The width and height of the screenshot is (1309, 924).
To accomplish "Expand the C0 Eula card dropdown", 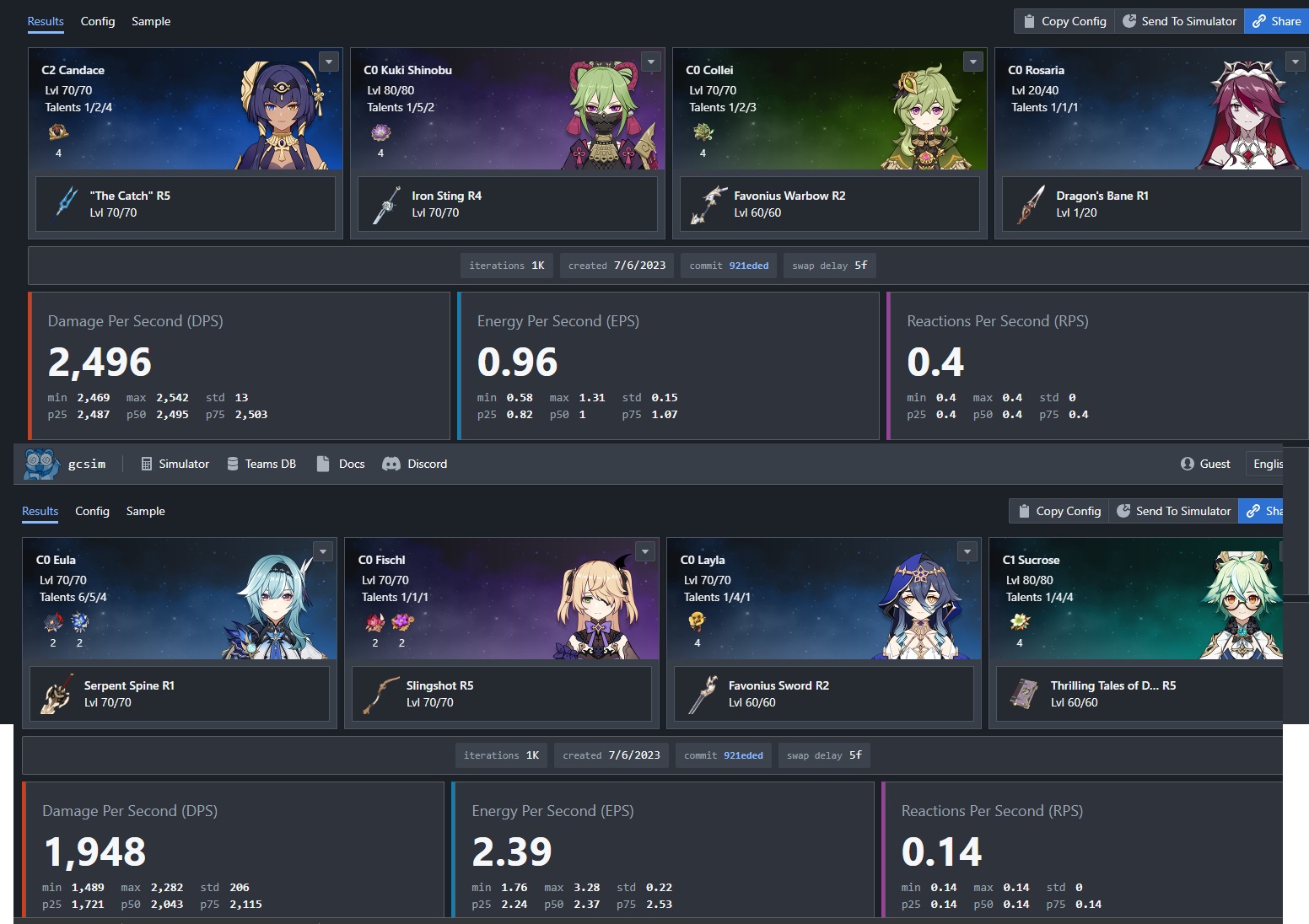I will click(323, 551).
